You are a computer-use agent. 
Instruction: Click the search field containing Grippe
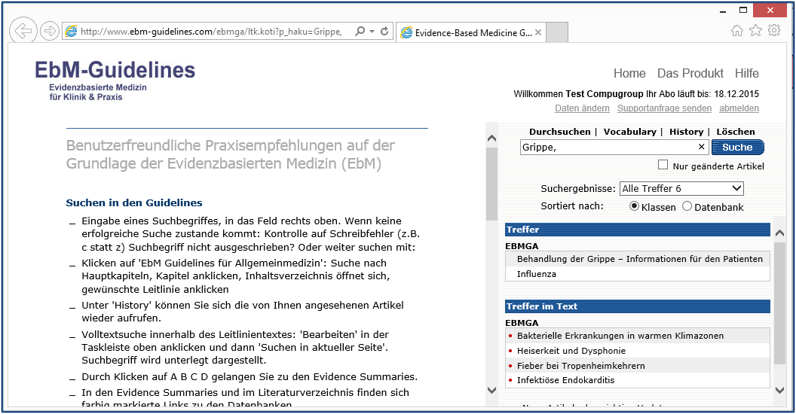[x=614, y=147]
